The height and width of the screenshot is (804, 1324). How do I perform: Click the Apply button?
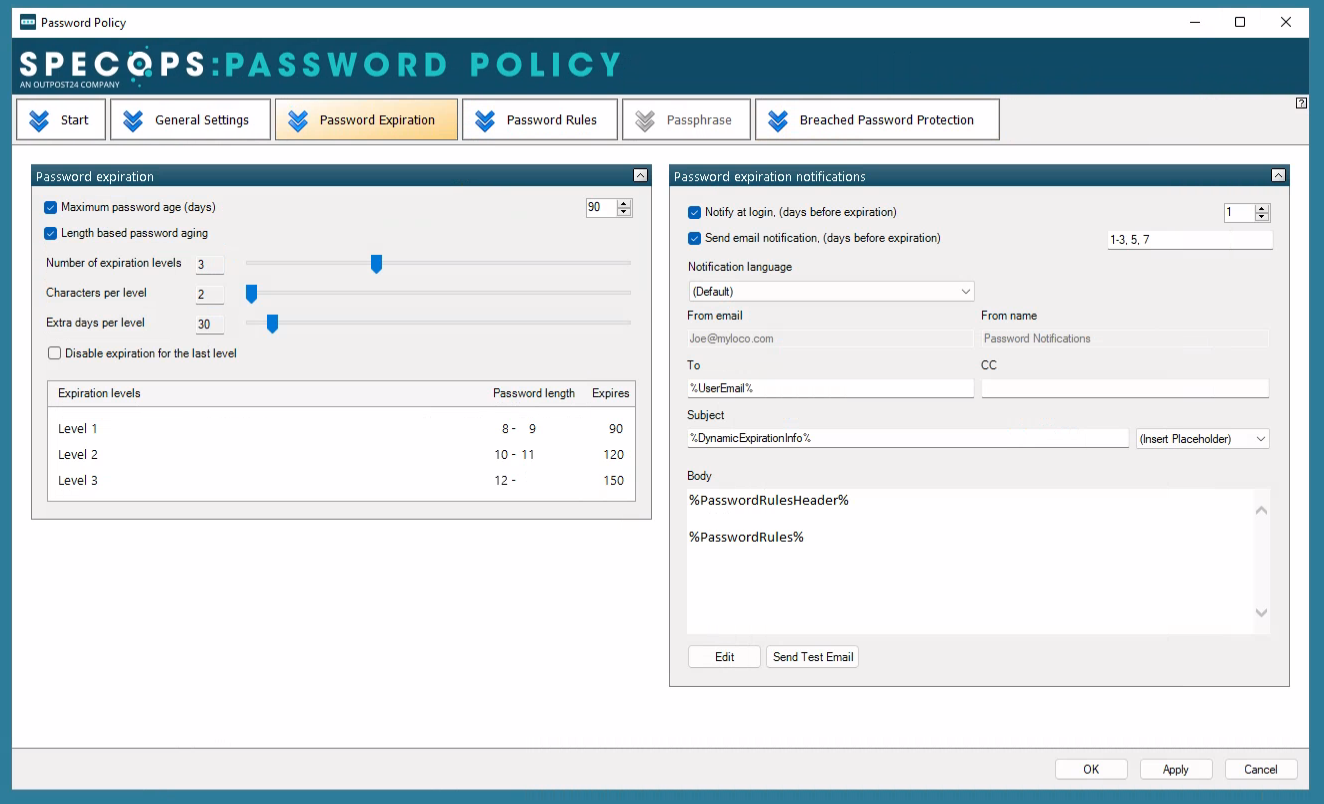pos(1176,769)
